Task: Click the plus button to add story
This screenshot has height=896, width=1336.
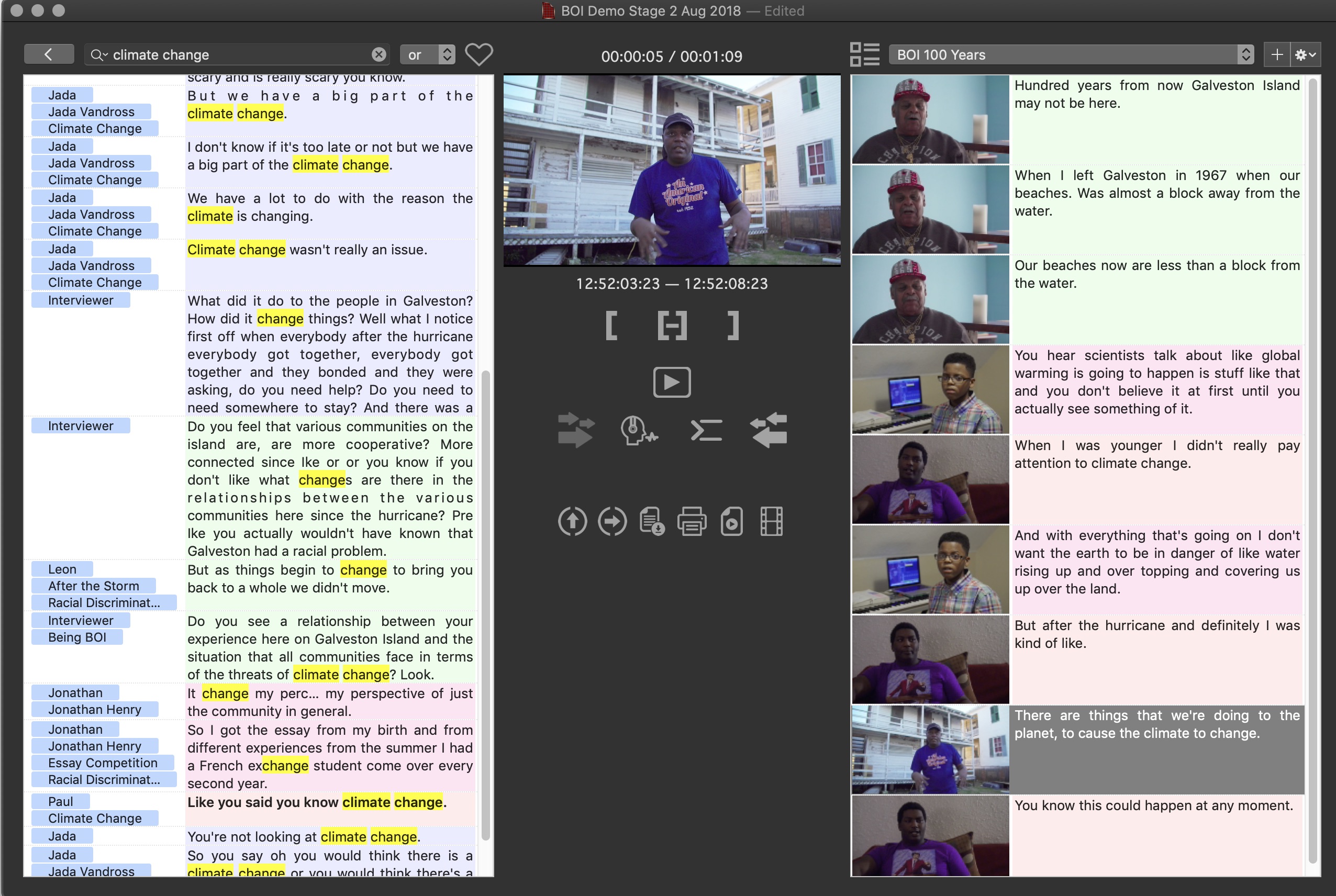Action: tap(1276, 55)
